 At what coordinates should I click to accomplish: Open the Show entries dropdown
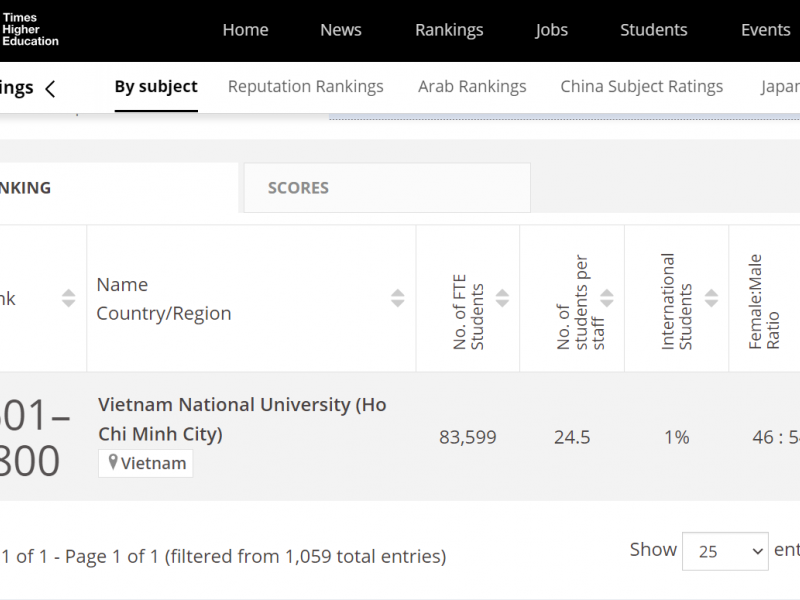pyautogui.click(x=724, y=551)
